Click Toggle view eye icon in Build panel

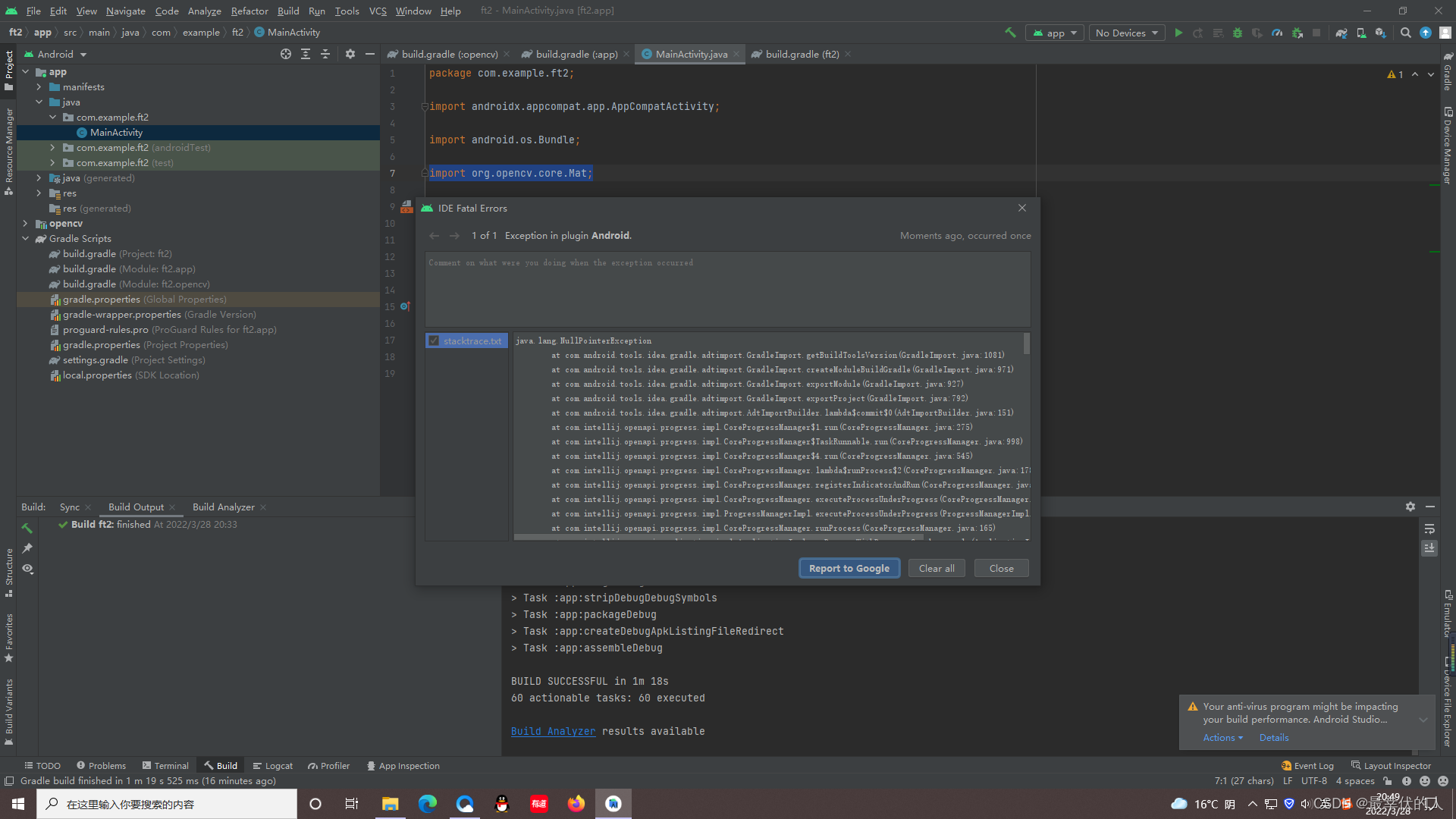click(28, 569)
